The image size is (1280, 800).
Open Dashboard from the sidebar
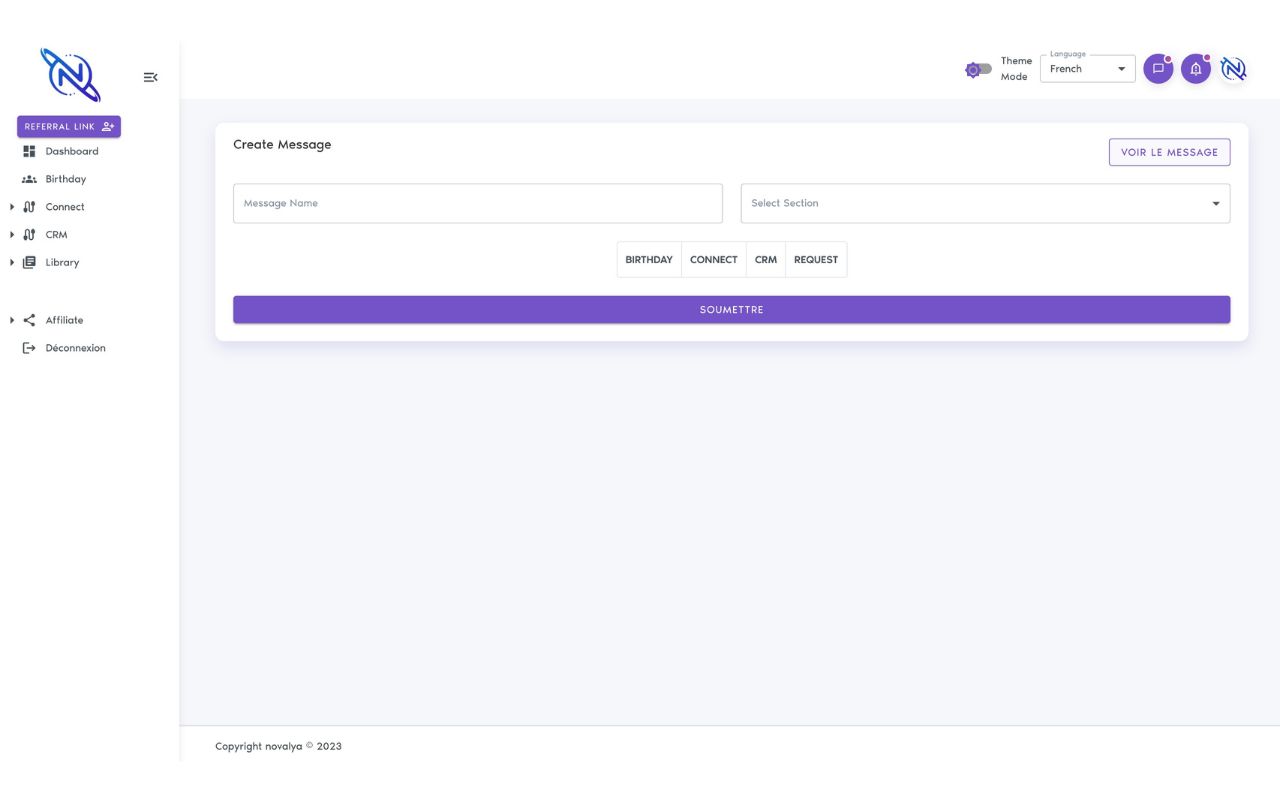point(72,151)
